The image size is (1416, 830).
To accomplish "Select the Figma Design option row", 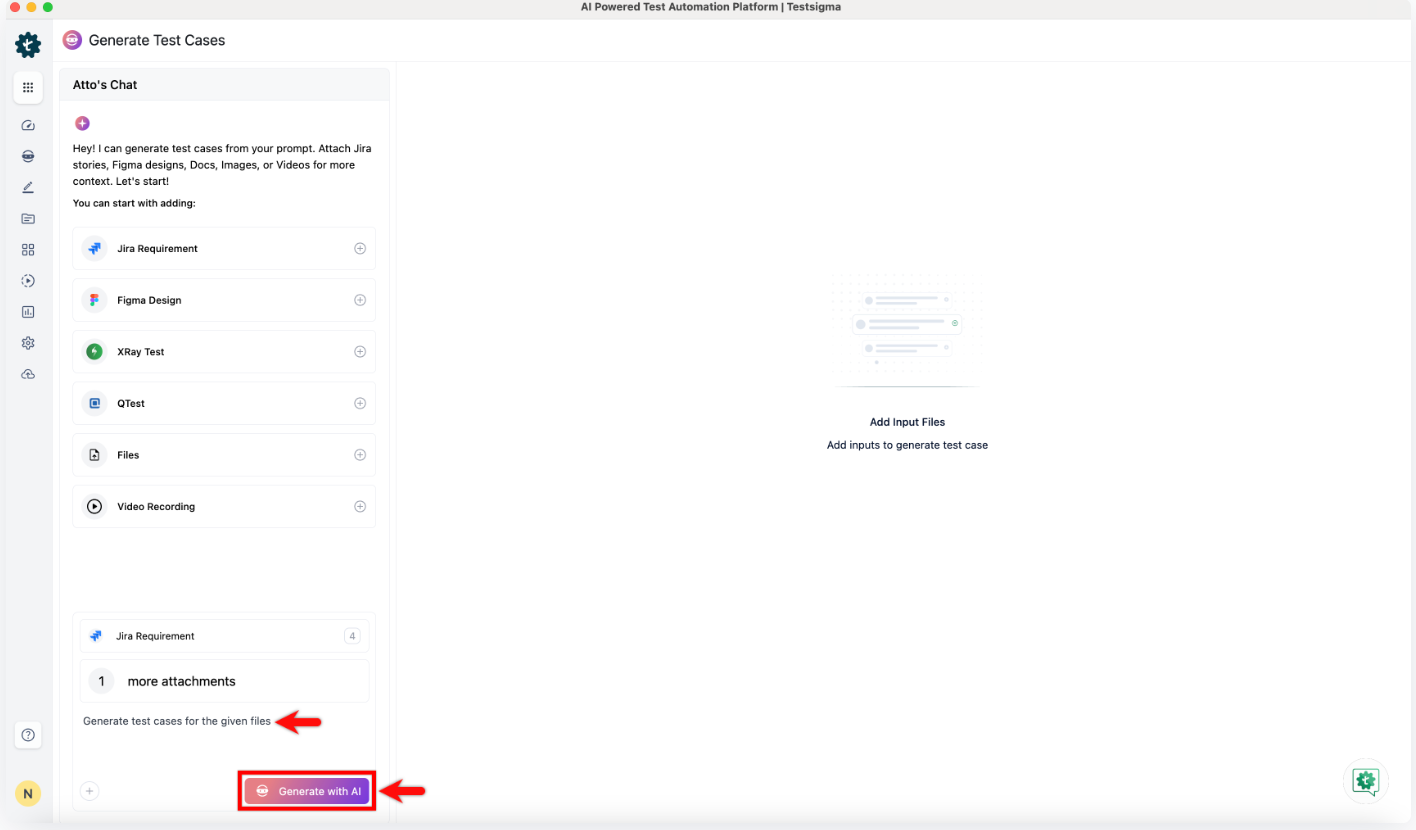I will pos(224,300).
